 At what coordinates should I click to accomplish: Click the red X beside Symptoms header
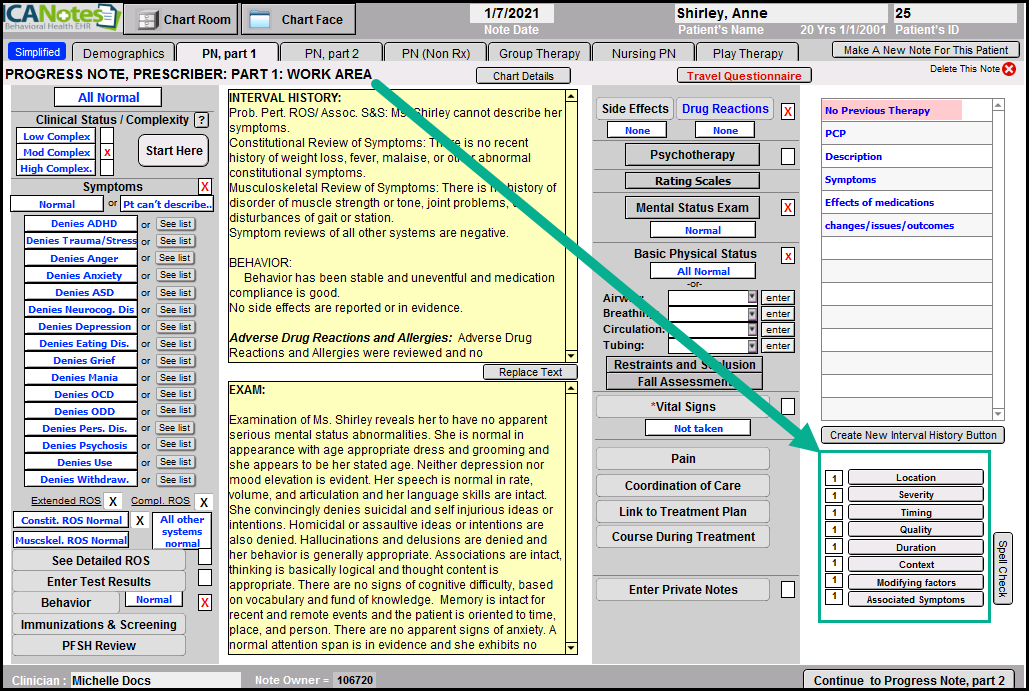point(205,187)
